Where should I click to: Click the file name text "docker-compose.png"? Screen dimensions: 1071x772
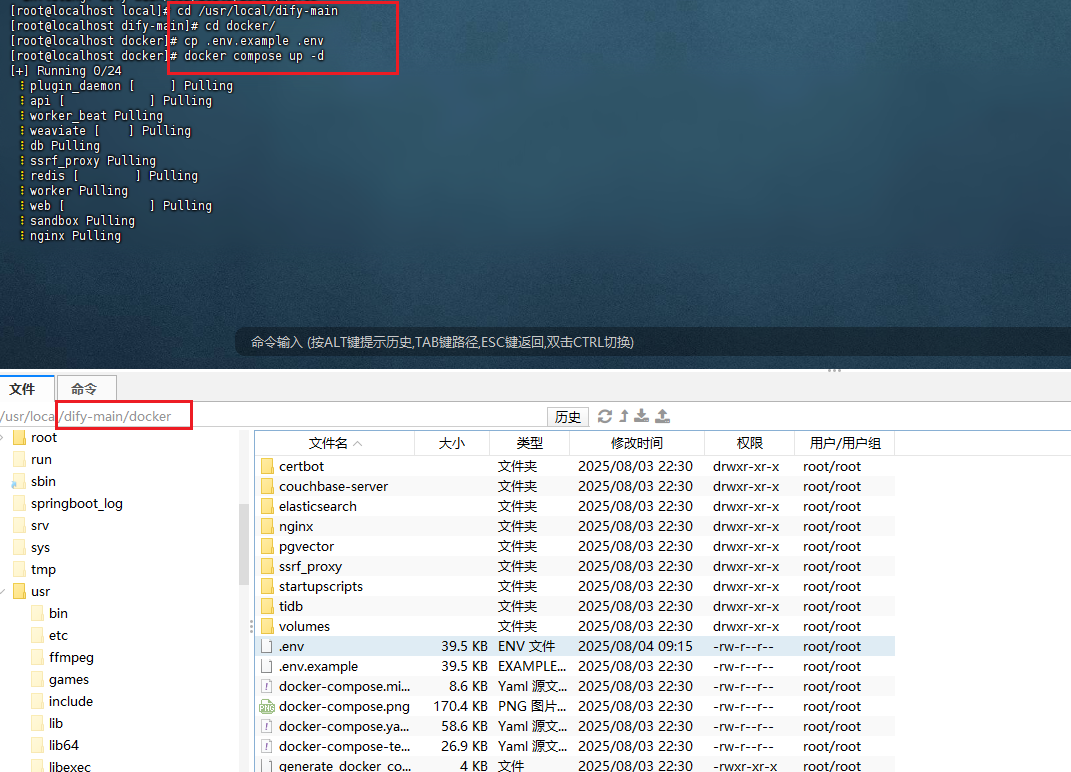coord(344,706)
